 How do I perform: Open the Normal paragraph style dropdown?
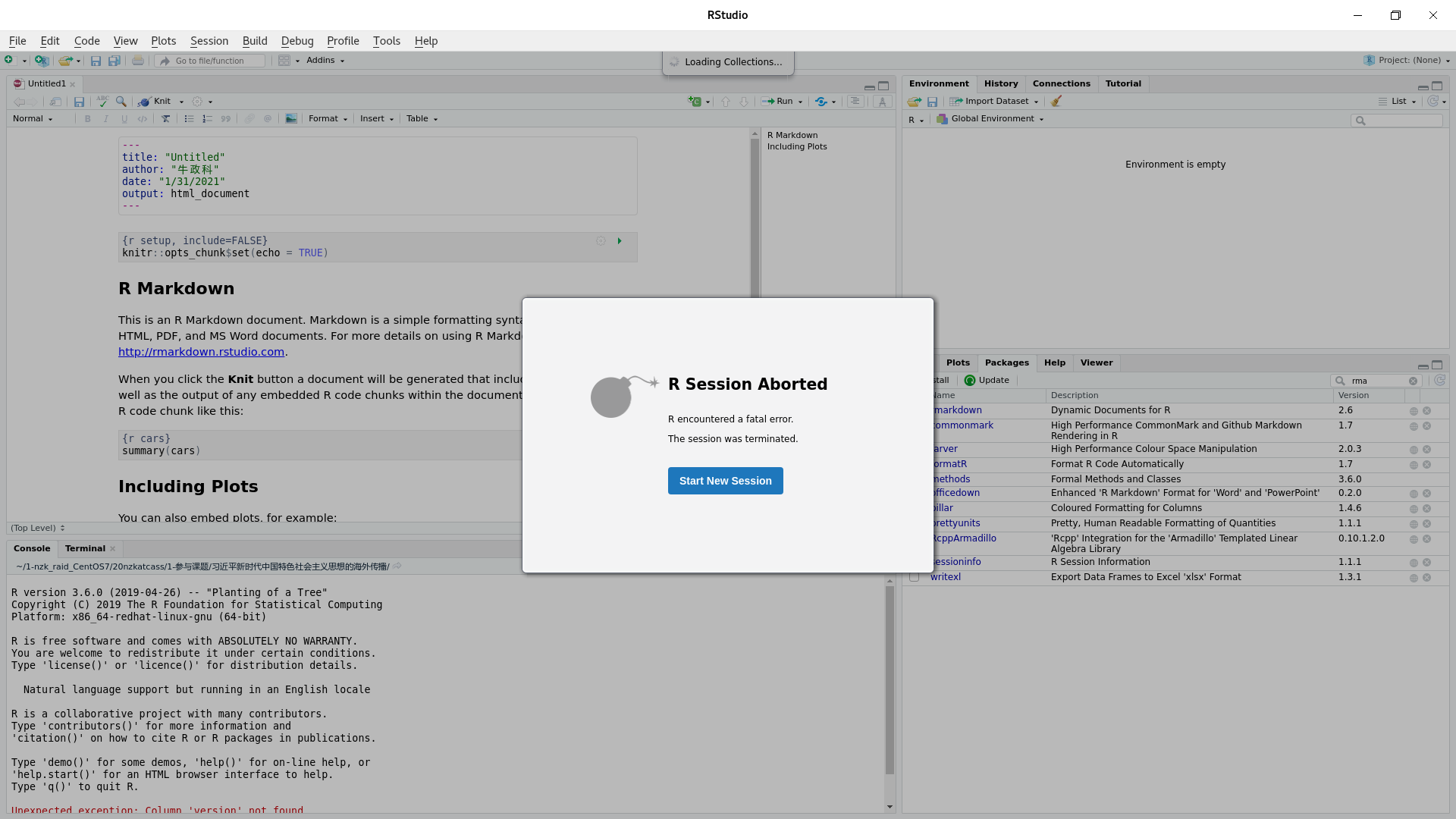(x=33, y=118)
